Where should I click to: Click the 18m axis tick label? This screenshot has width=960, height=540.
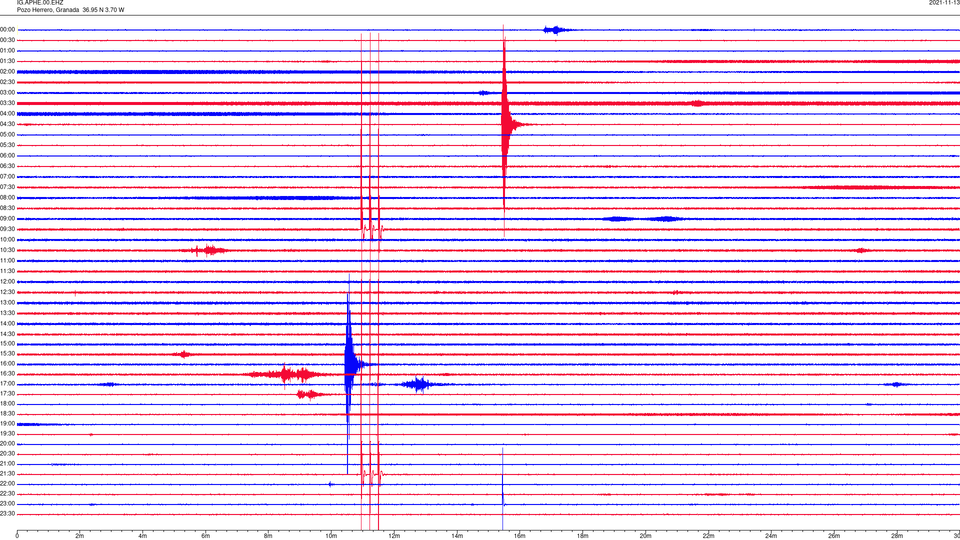(x=582, y=536)
